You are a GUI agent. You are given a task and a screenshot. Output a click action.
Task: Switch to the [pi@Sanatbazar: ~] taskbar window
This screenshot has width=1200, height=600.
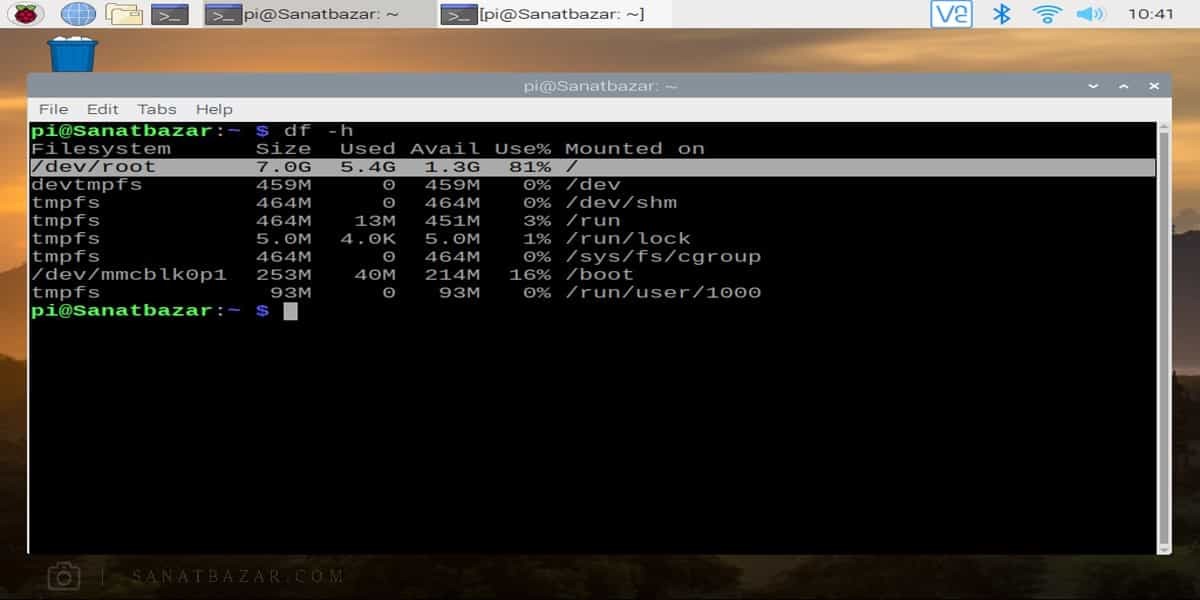pos(554,14)
